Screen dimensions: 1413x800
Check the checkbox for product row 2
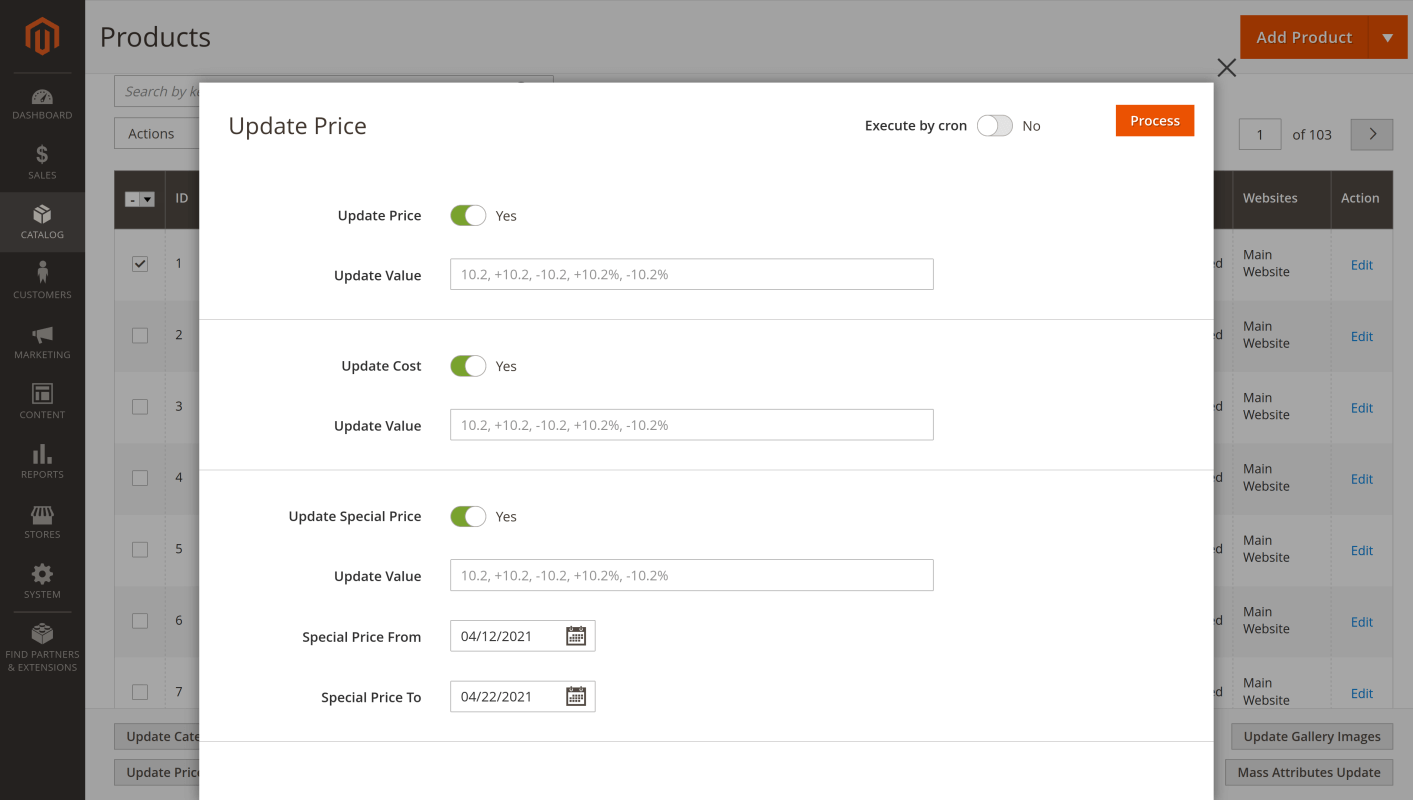(139, 335)
